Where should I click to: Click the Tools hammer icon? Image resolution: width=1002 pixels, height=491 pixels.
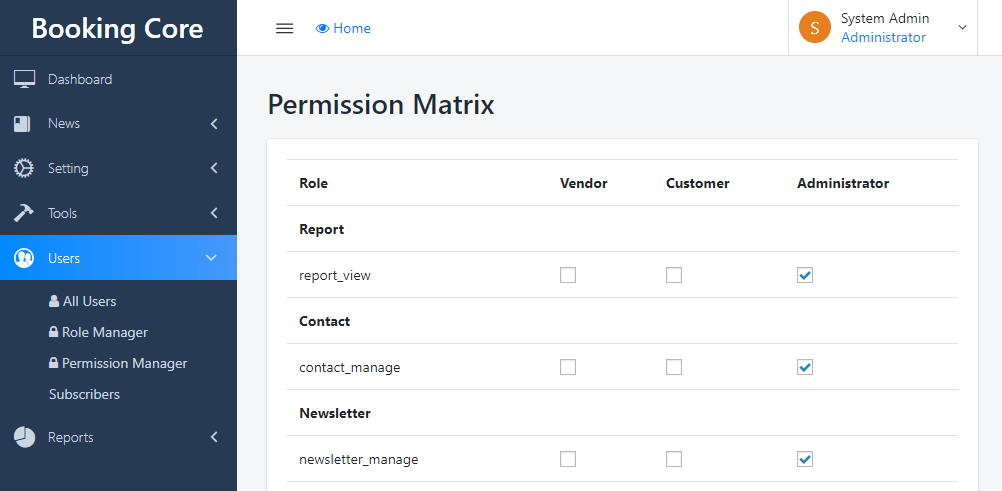coord(24,213)
